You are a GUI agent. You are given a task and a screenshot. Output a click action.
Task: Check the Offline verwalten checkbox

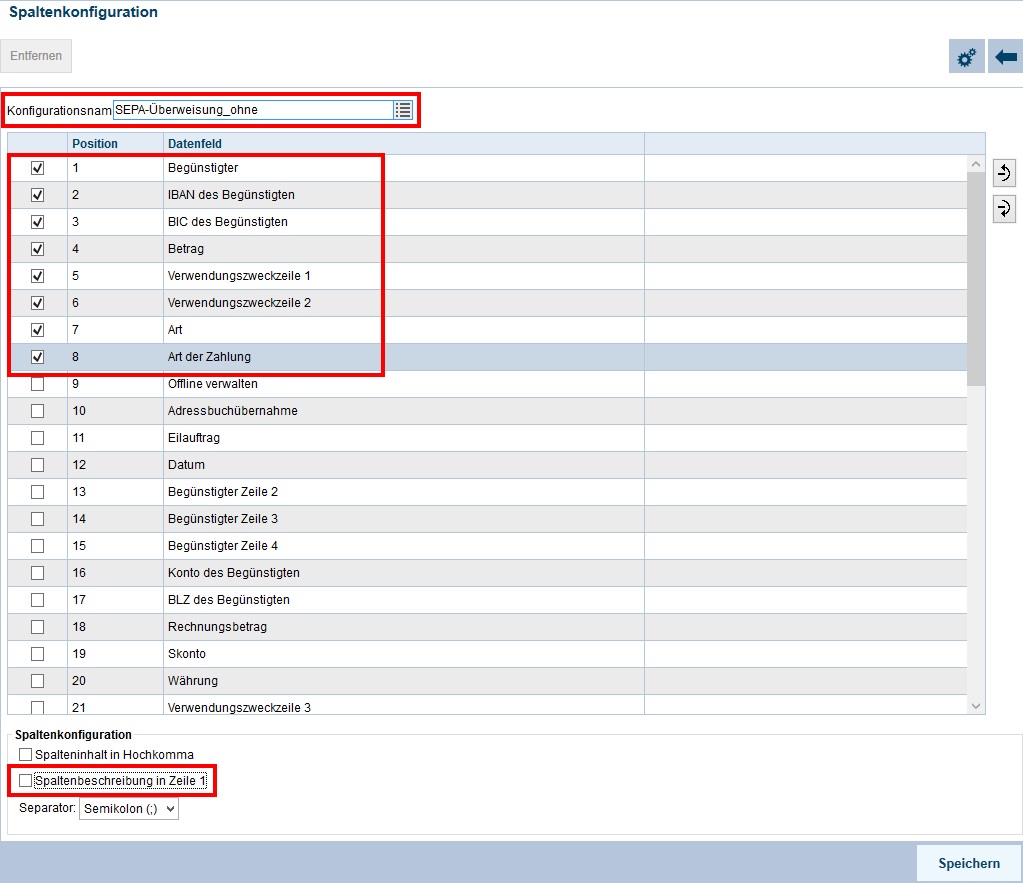pyautogui.click(x=37, y=383)
